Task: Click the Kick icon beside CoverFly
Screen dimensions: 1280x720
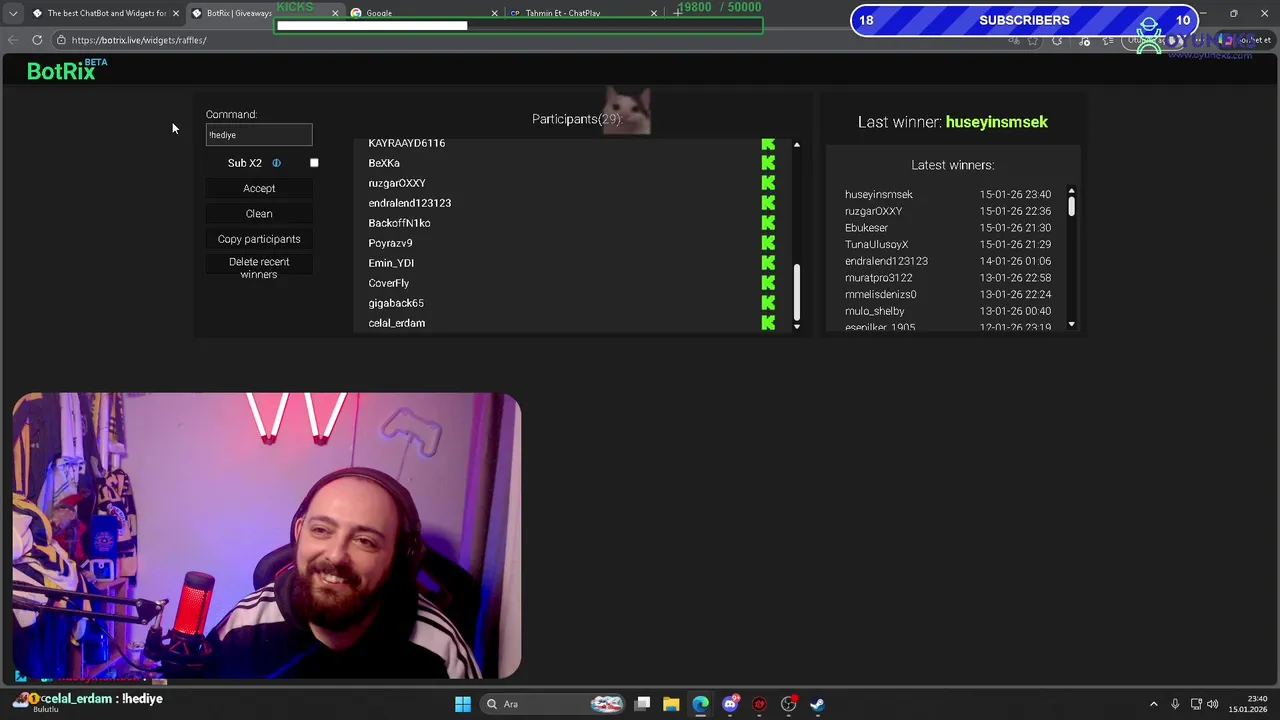Action: tap(768, 283)
